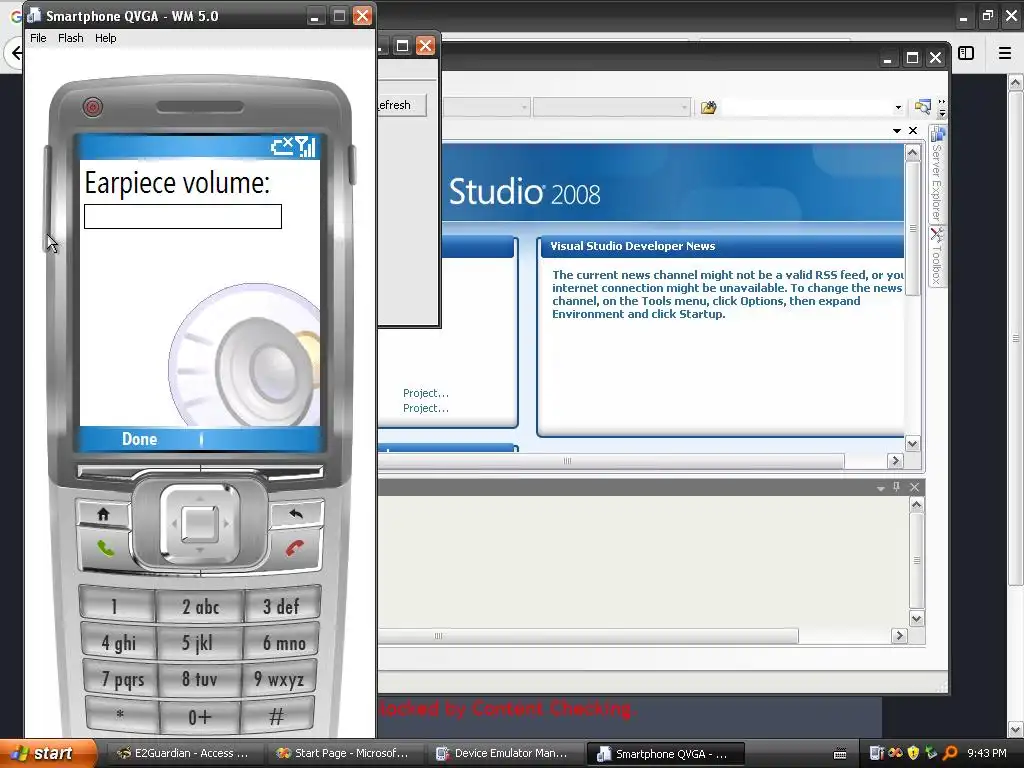Open the Toolbox side tab
1024x768 pixels.
[937, 256]
